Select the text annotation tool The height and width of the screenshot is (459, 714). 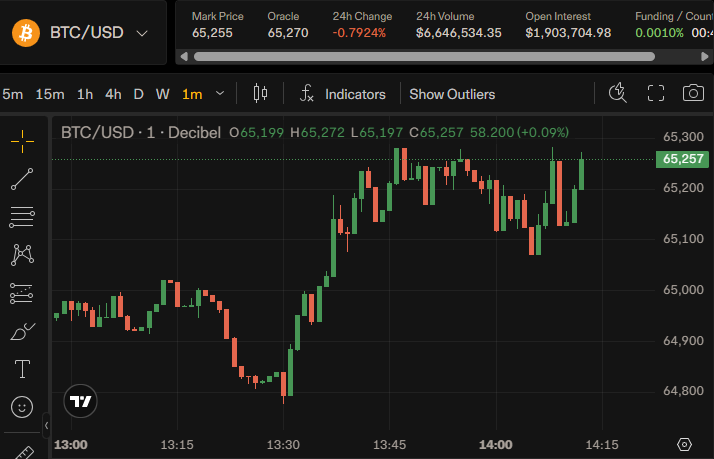coord(22,369)
